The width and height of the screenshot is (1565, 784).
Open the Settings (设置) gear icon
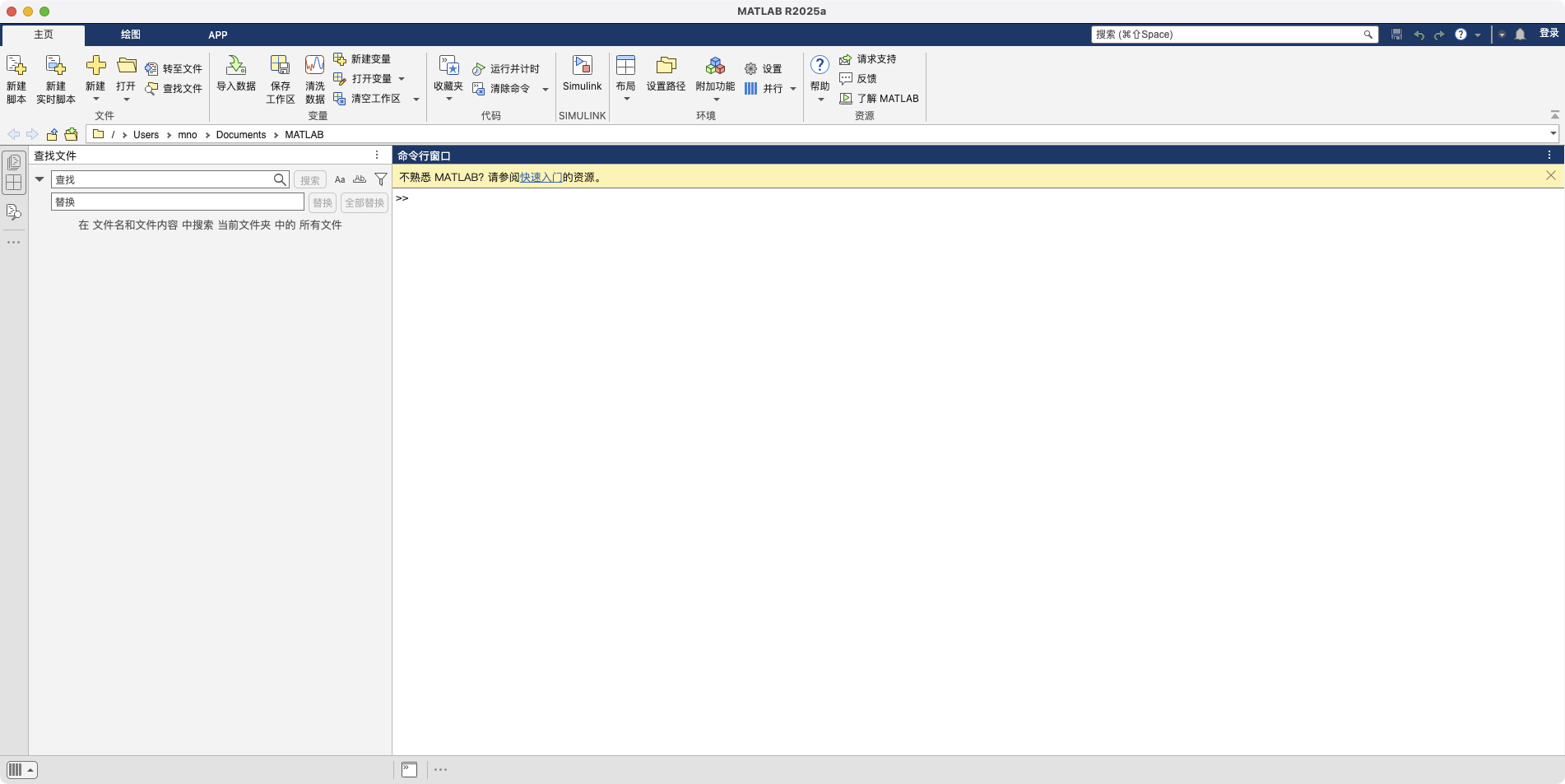pyautogui.click(x=750, y=69)
